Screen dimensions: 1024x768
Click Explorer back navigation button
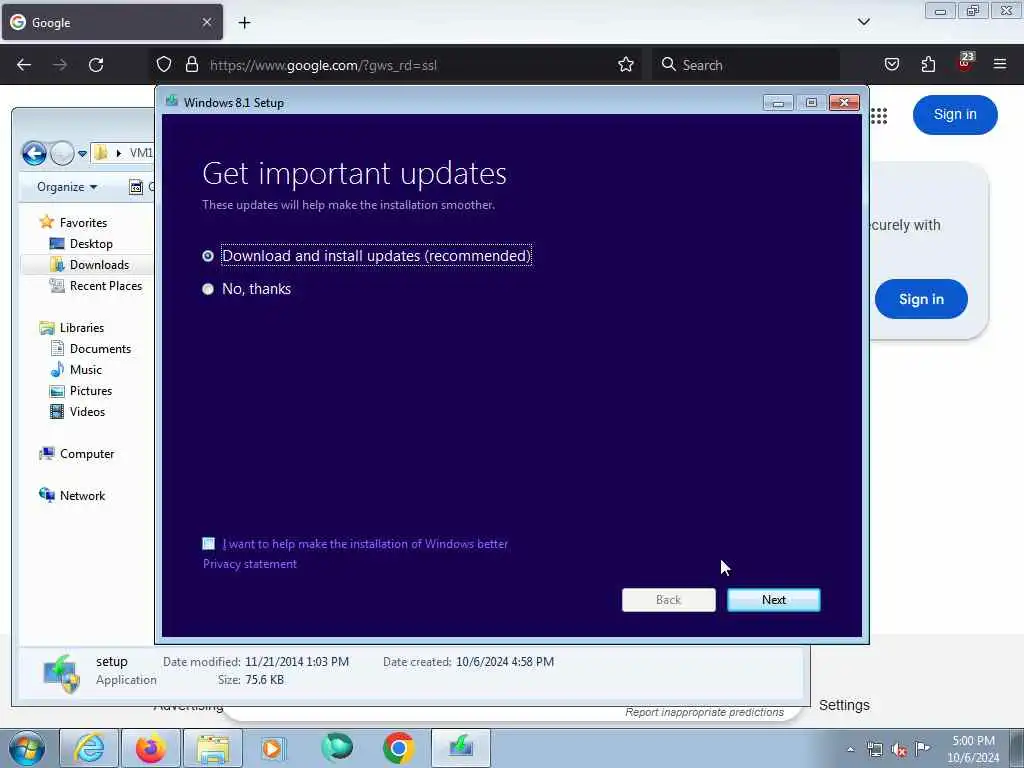(34, 153)
